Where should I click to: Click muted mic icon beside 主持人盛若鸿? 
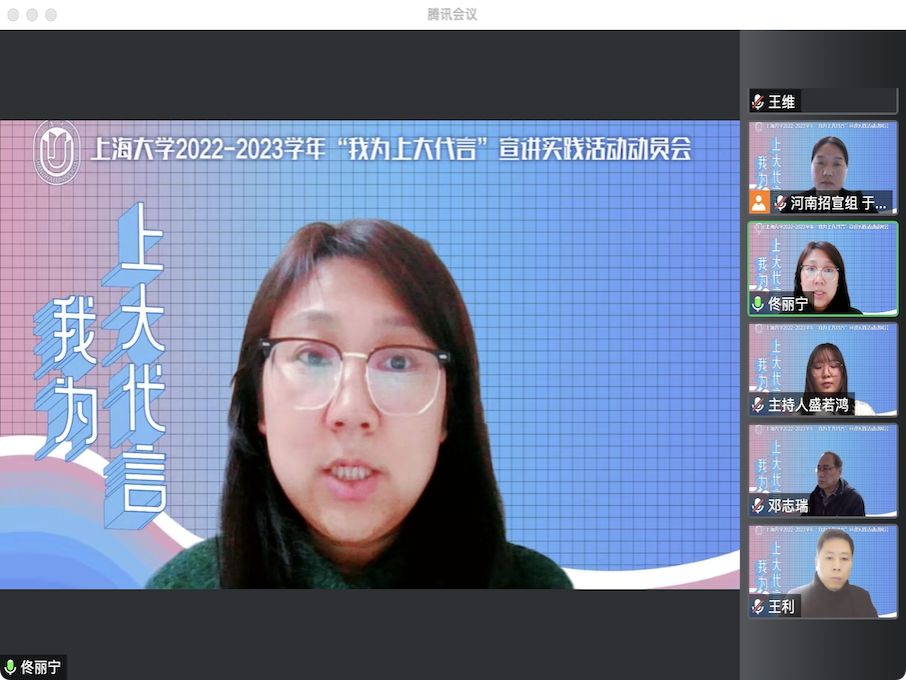pyautogui.click(x=758, y=405)
